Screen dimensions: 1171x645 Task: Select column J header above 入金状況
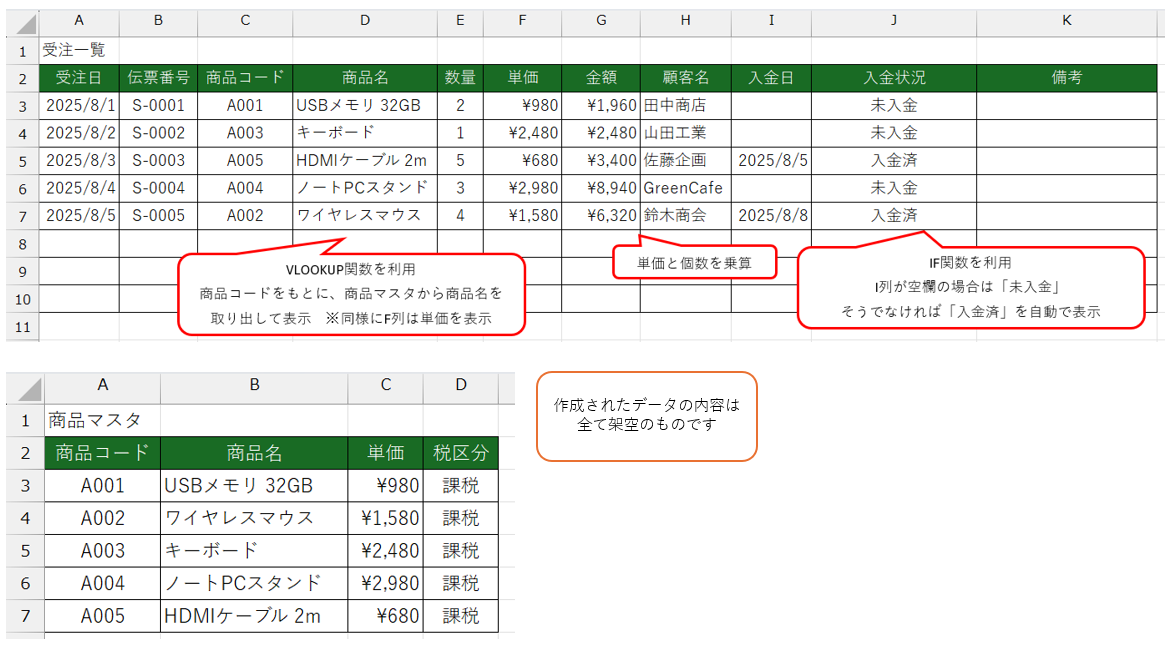click(x=893, y=22)
